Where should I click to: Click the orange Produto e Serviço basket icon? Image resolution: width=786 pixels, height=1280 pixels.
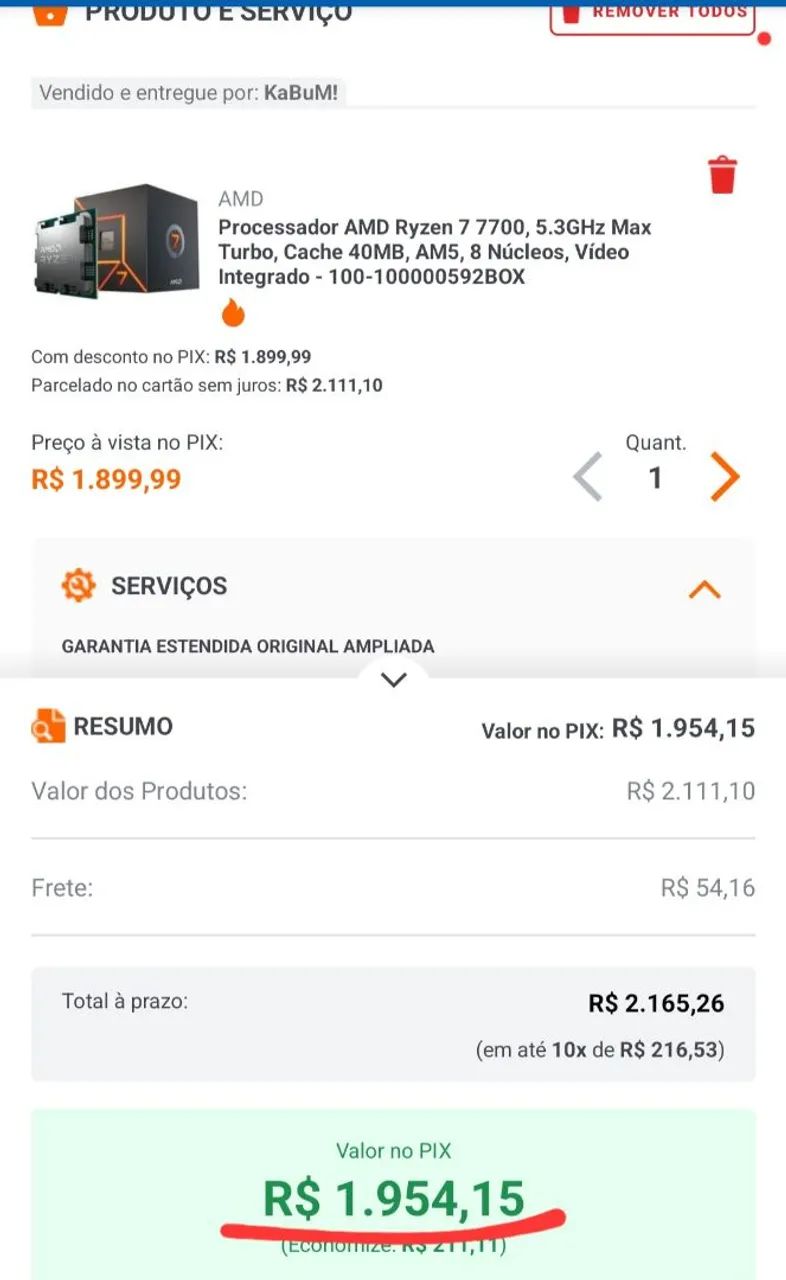point(49,12)
